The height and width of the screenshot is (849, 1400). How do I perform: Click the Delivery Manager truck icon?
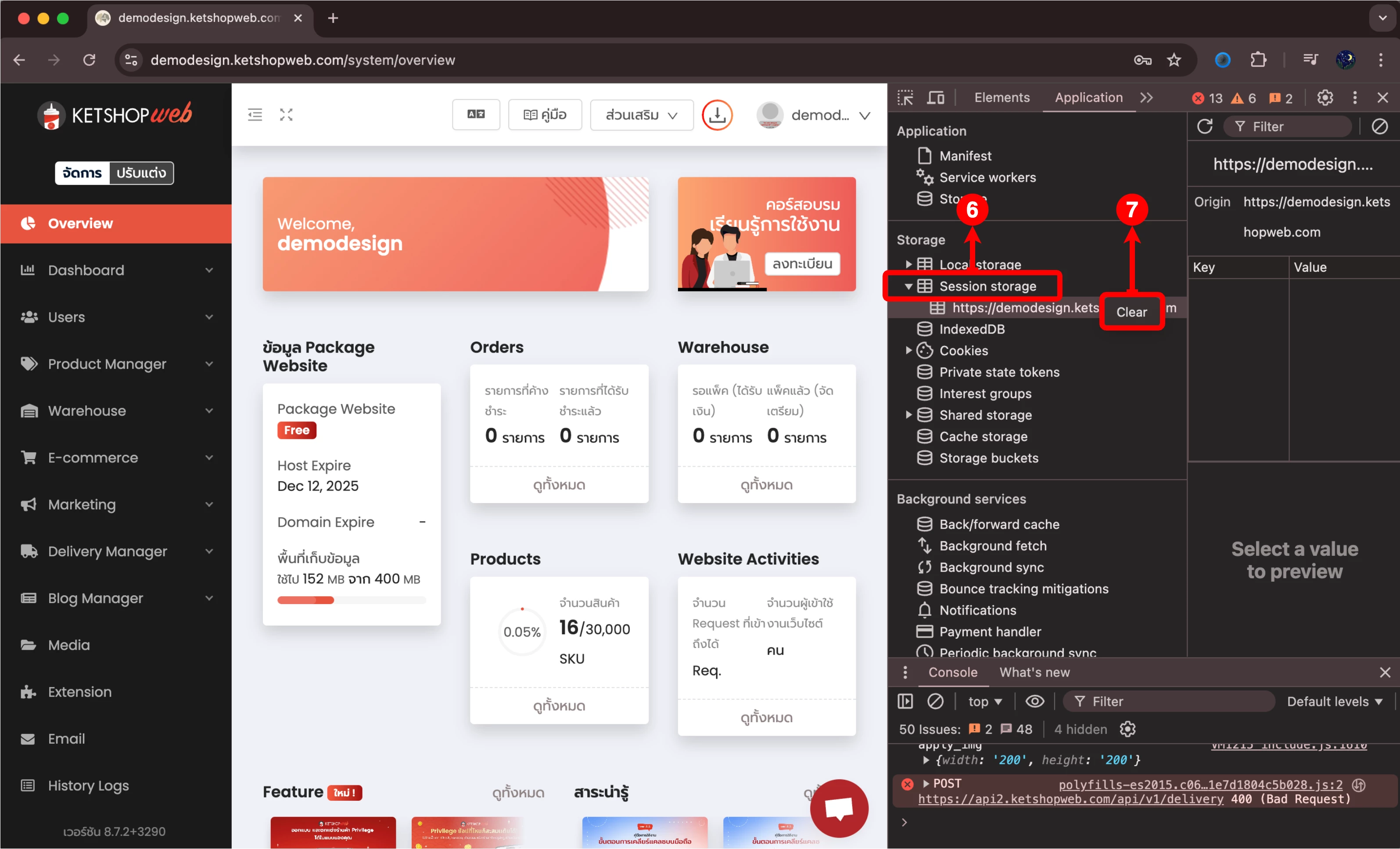click(29, 551)
